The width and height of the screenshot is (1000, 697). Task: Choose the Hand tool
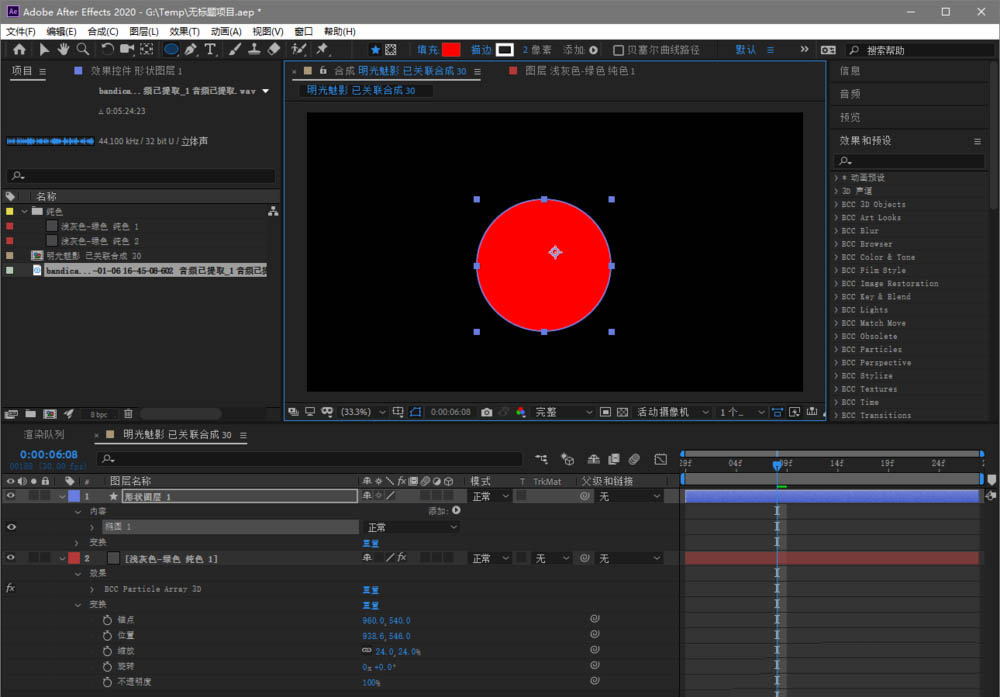pos(63,49)
